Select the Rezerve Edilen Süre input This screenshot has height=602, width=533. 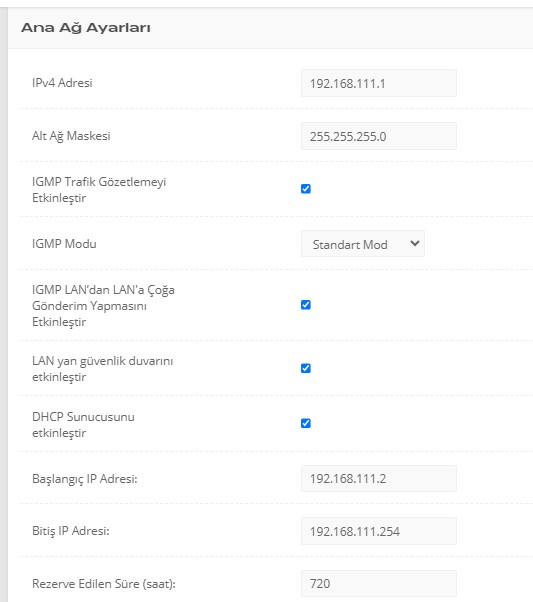[x=379, y=584]
